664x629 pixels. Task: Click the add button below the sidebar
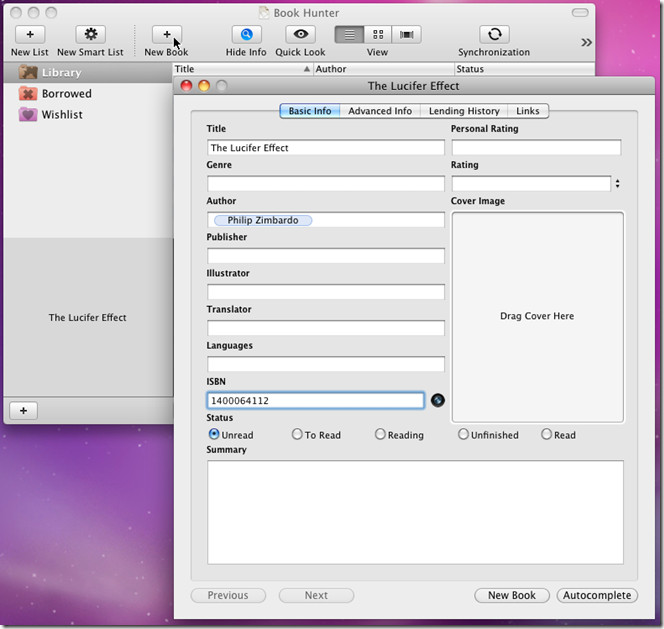click(x=24, y=410)
